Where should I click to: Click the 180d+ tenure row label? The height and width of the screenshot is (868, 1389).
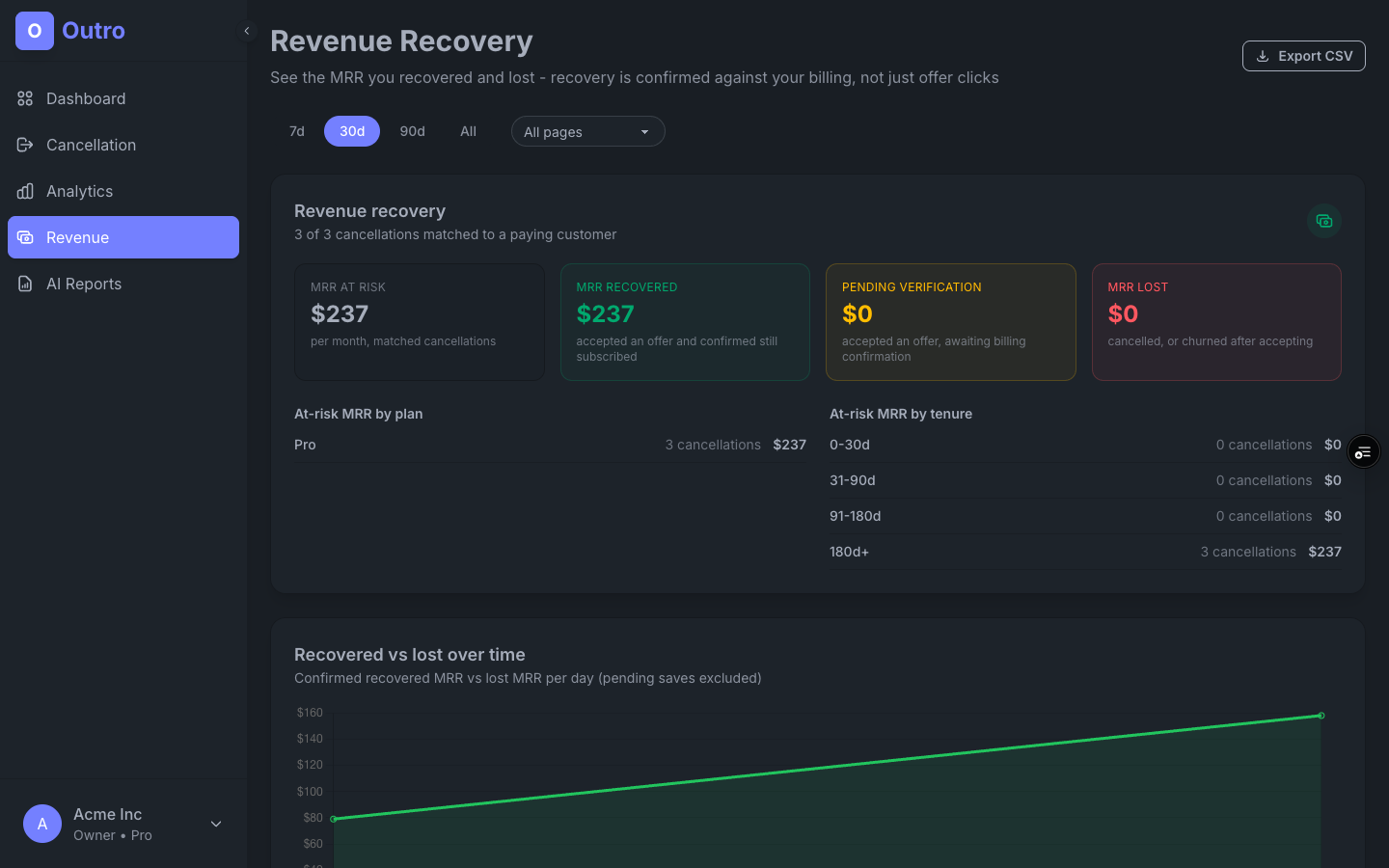click(x=850, y=552)
